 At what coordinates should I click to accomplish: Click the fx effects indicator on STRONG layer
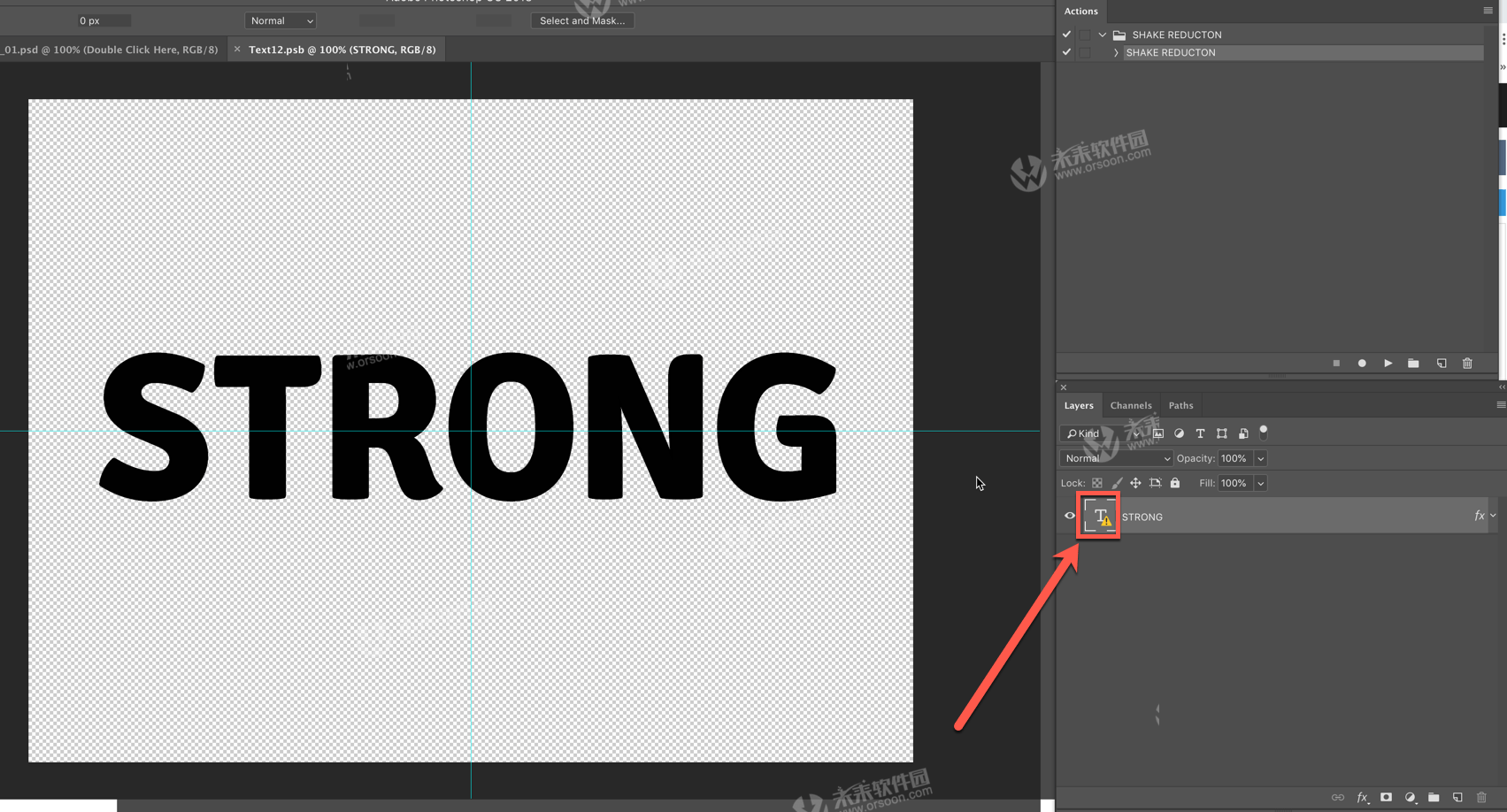tap(1479, 516)
